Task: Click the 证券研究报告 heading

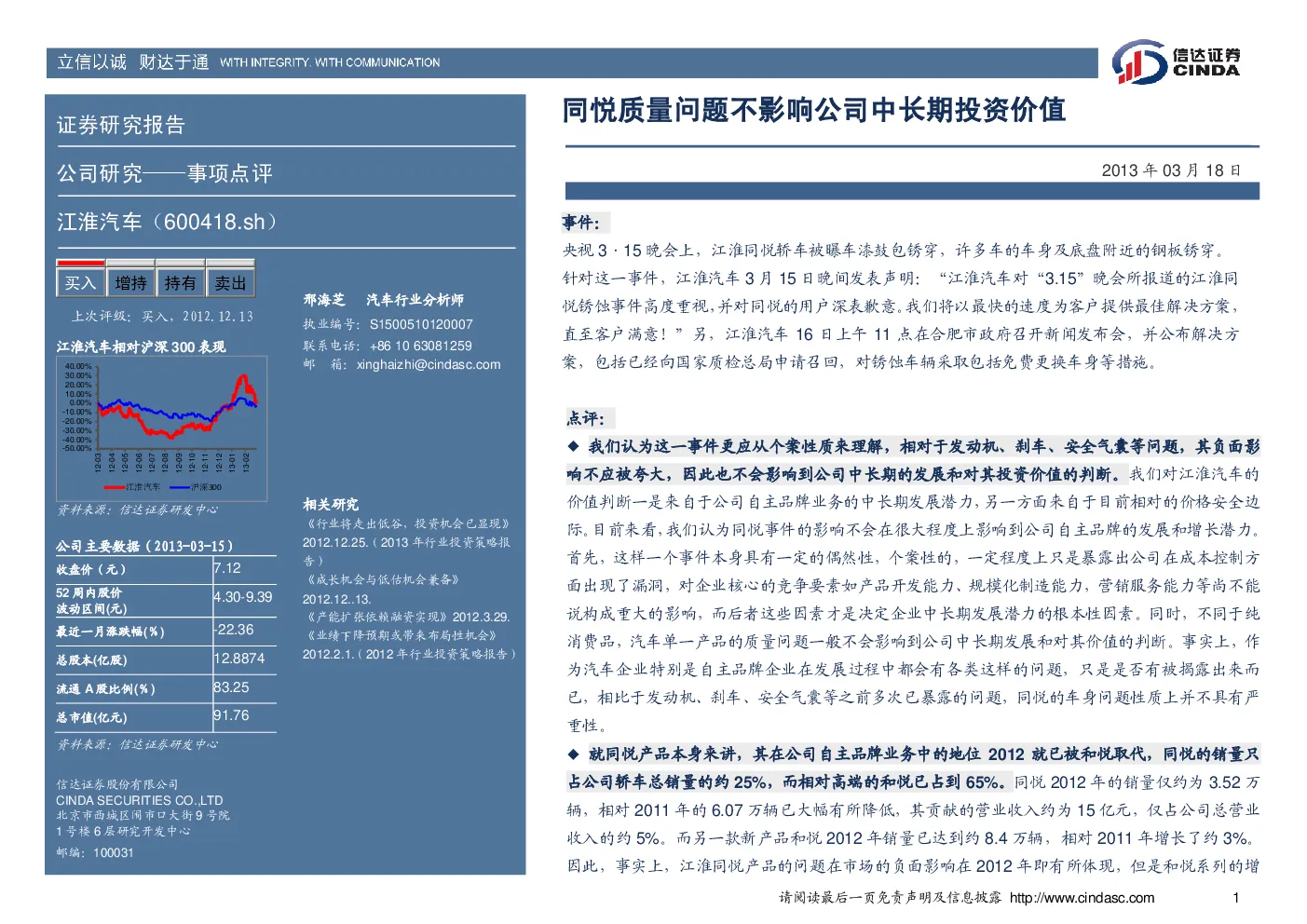Action: click(x=121, y=125)
